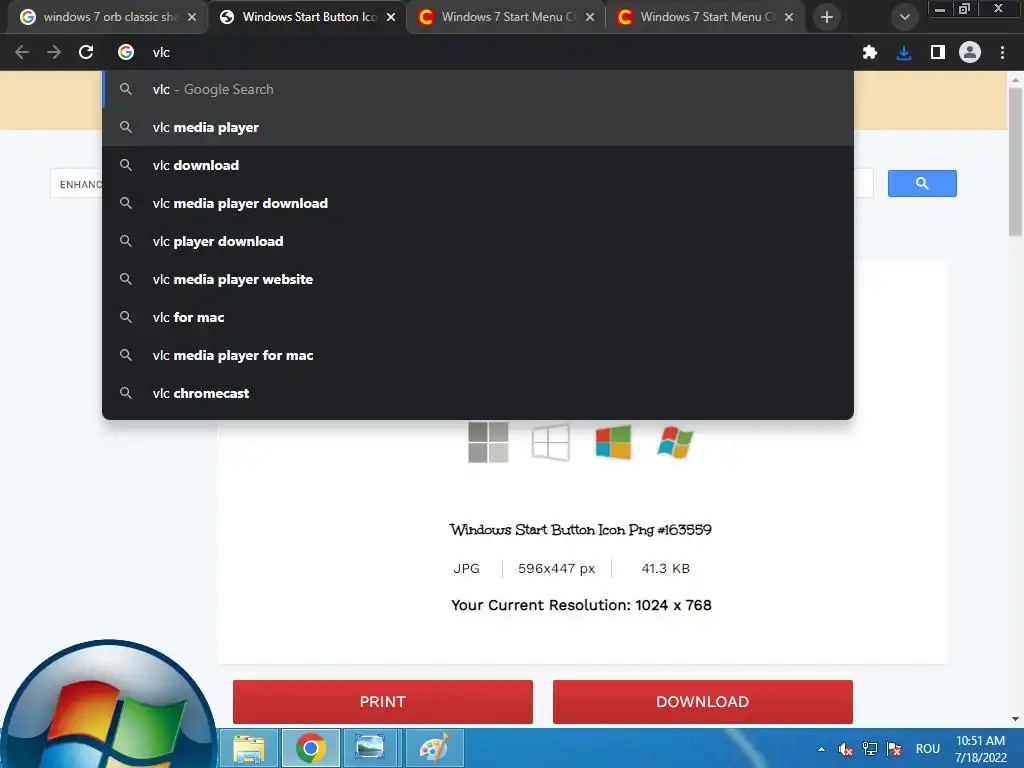This screenshot has width=1024, height=768.
Task: Close the first Windows 7 Start Menu tab
Action: (x=590, y=17)
